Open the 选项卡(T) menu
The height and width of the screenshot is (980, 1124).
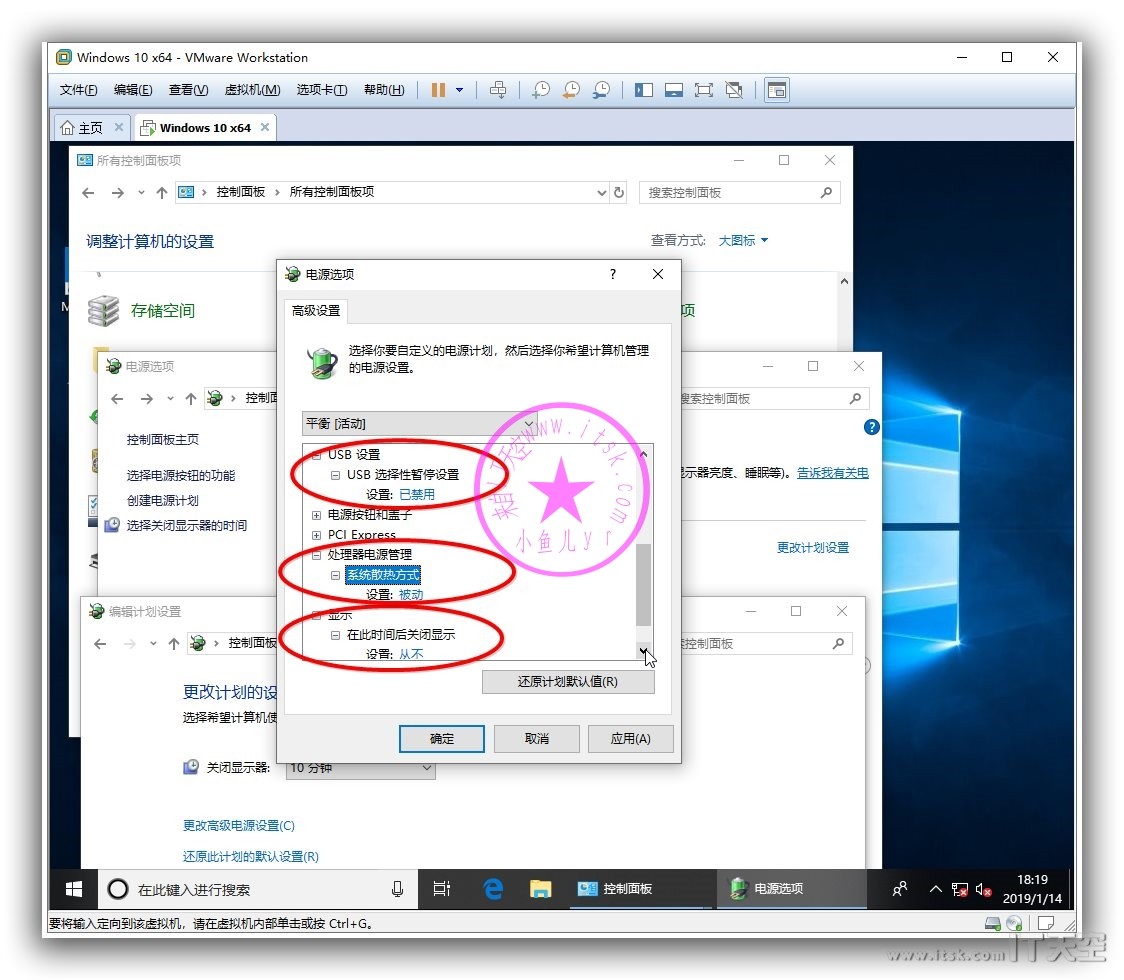coord(322,90)
